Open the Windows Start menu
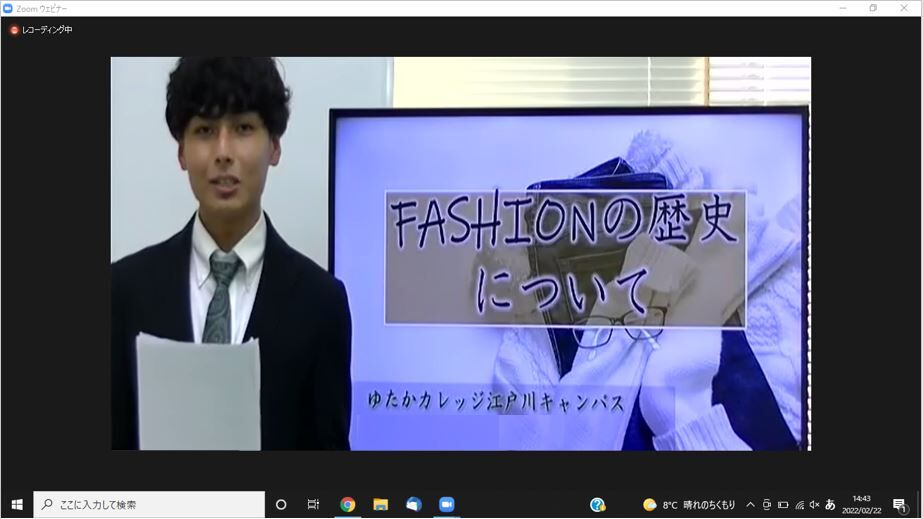The image size is (923, 519). pyautogui.click(x=17, y=504)
